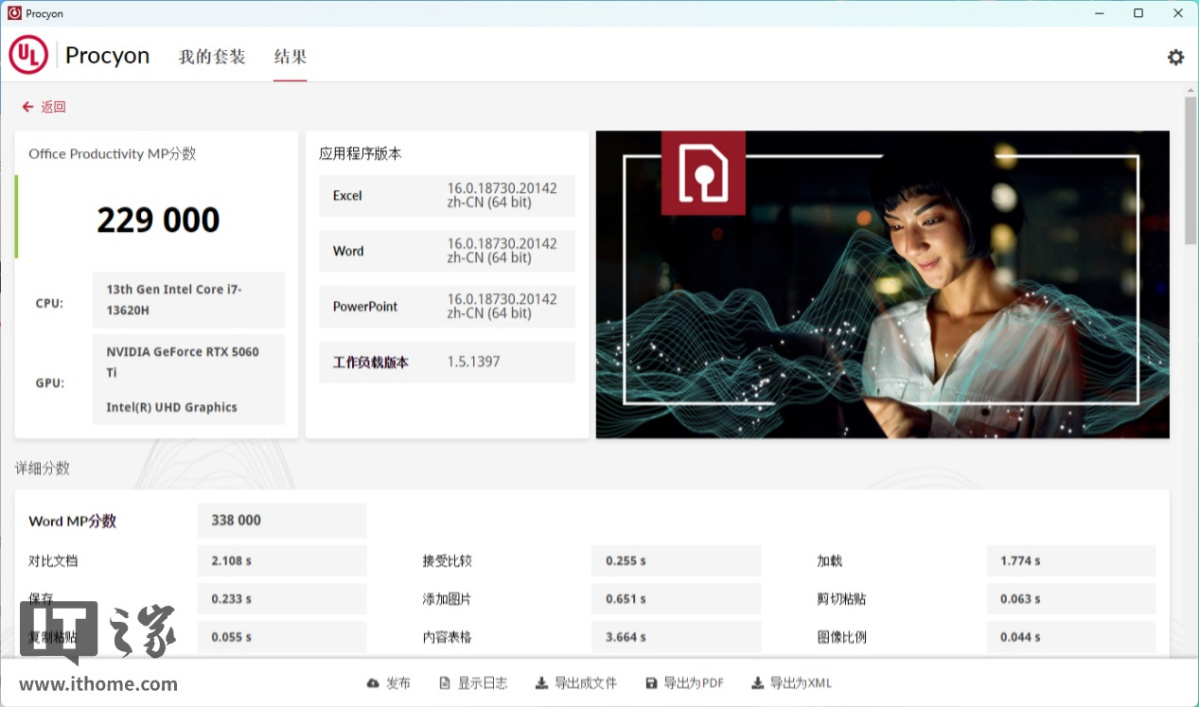
Task: Click the export as XML download icon
Action: coord(757,683)
